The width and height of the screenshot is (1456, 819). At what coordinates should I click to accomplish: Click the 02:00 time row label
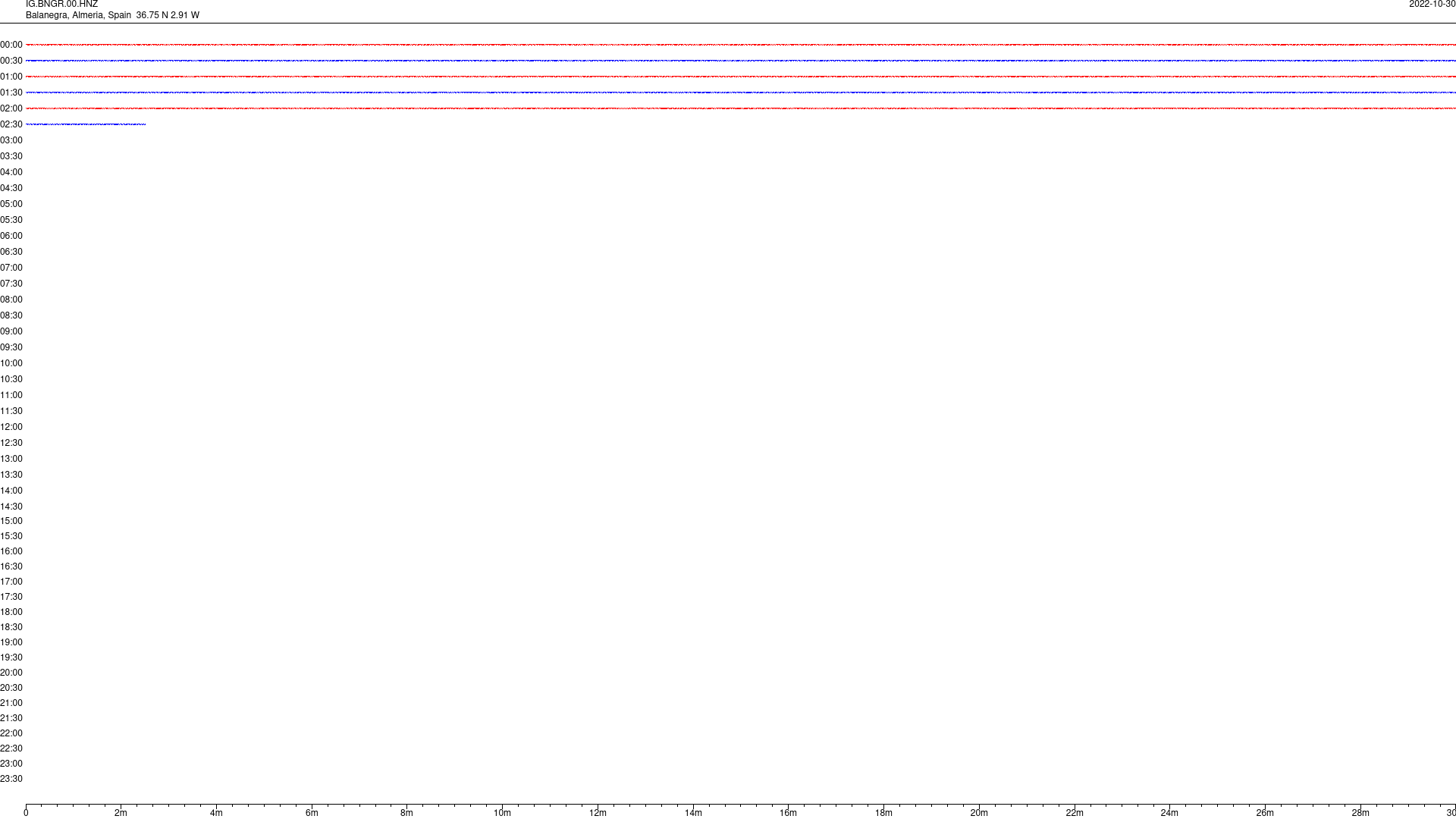(x=11, y=108)
